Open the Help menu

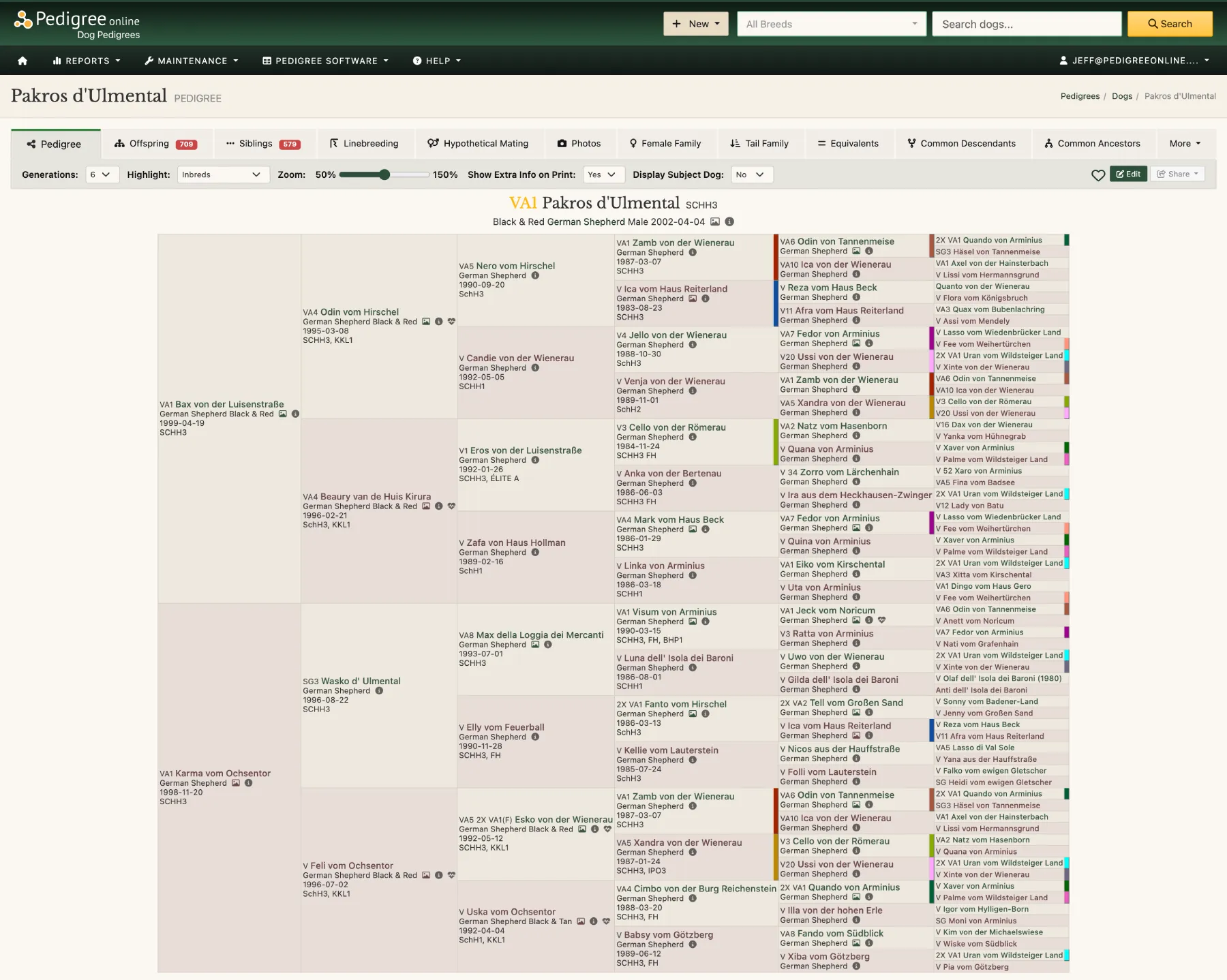[437, 61]
